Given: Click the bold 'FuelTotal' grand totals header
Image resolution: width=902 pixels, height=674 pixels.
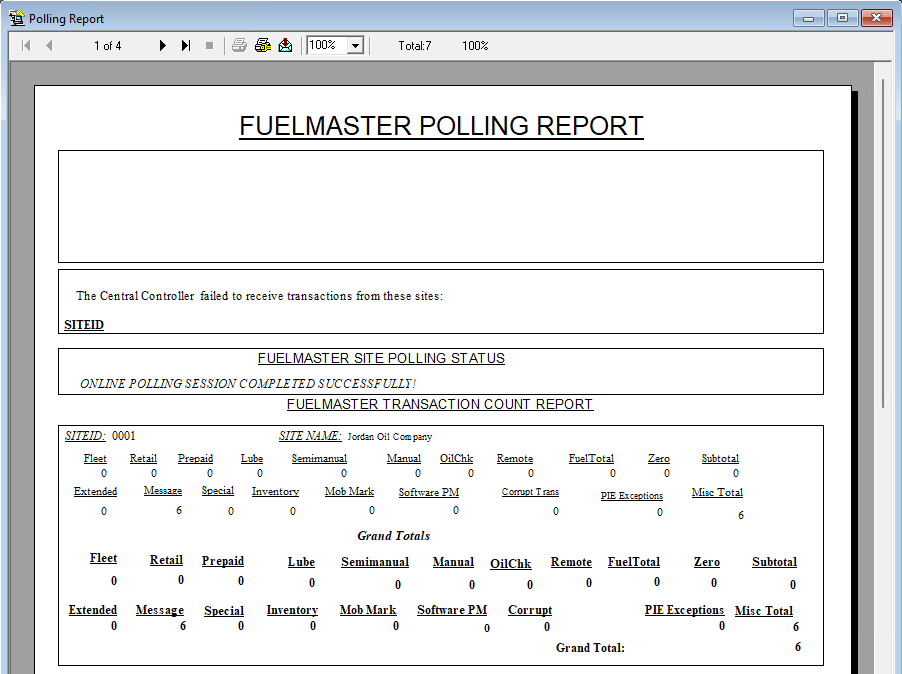Looking at the screenshot, I should point(634,562).
